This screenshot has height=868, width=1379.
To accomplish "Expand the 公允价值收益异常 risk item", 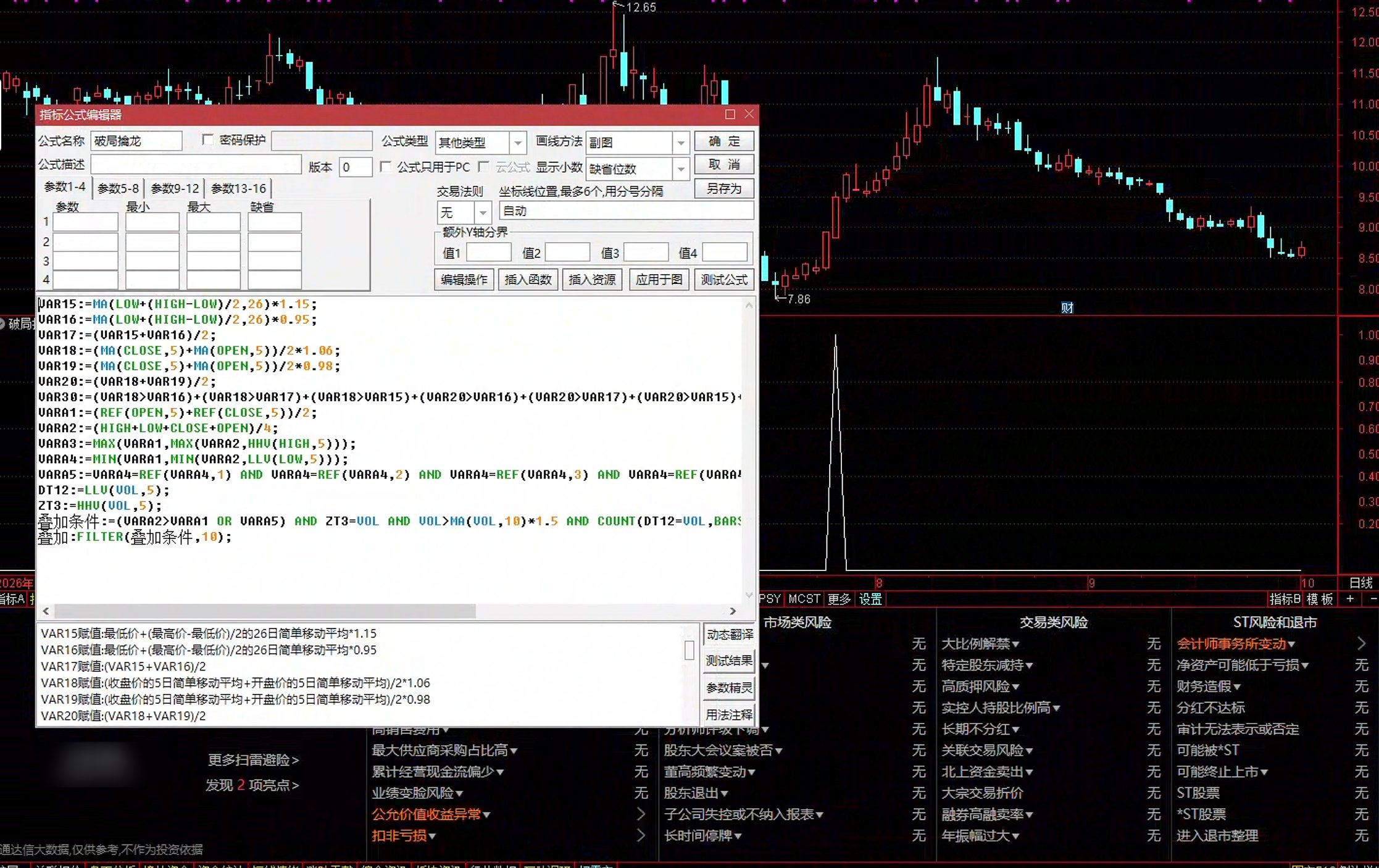I will coord(431,814).
